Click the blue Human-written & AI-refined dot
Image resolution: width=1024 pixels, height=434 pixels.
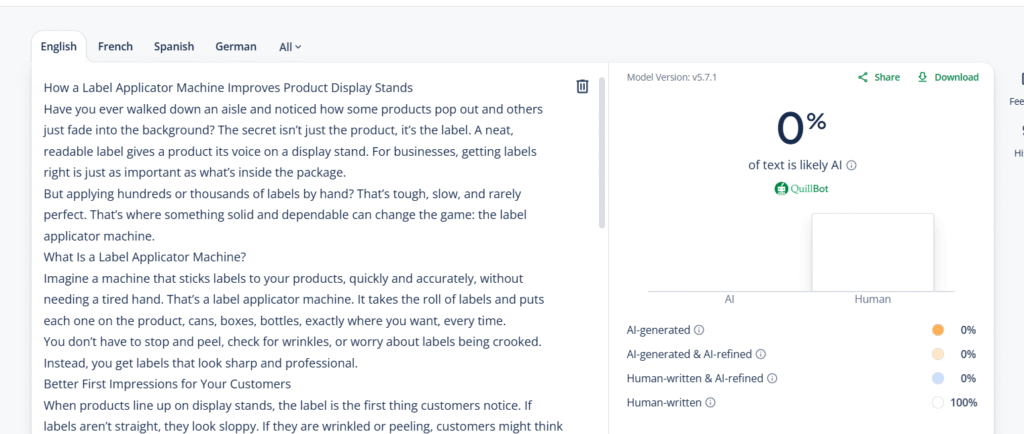[x=937, y=378]
